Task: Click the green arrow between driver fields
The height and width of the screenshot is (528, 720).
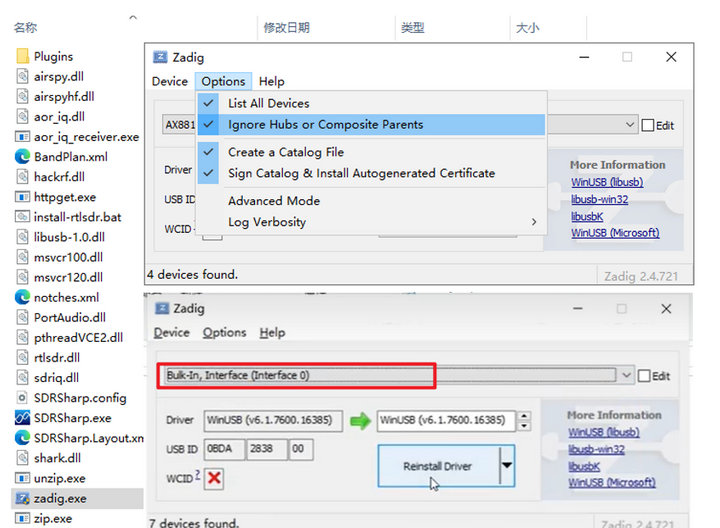Action: click(360, 421)
